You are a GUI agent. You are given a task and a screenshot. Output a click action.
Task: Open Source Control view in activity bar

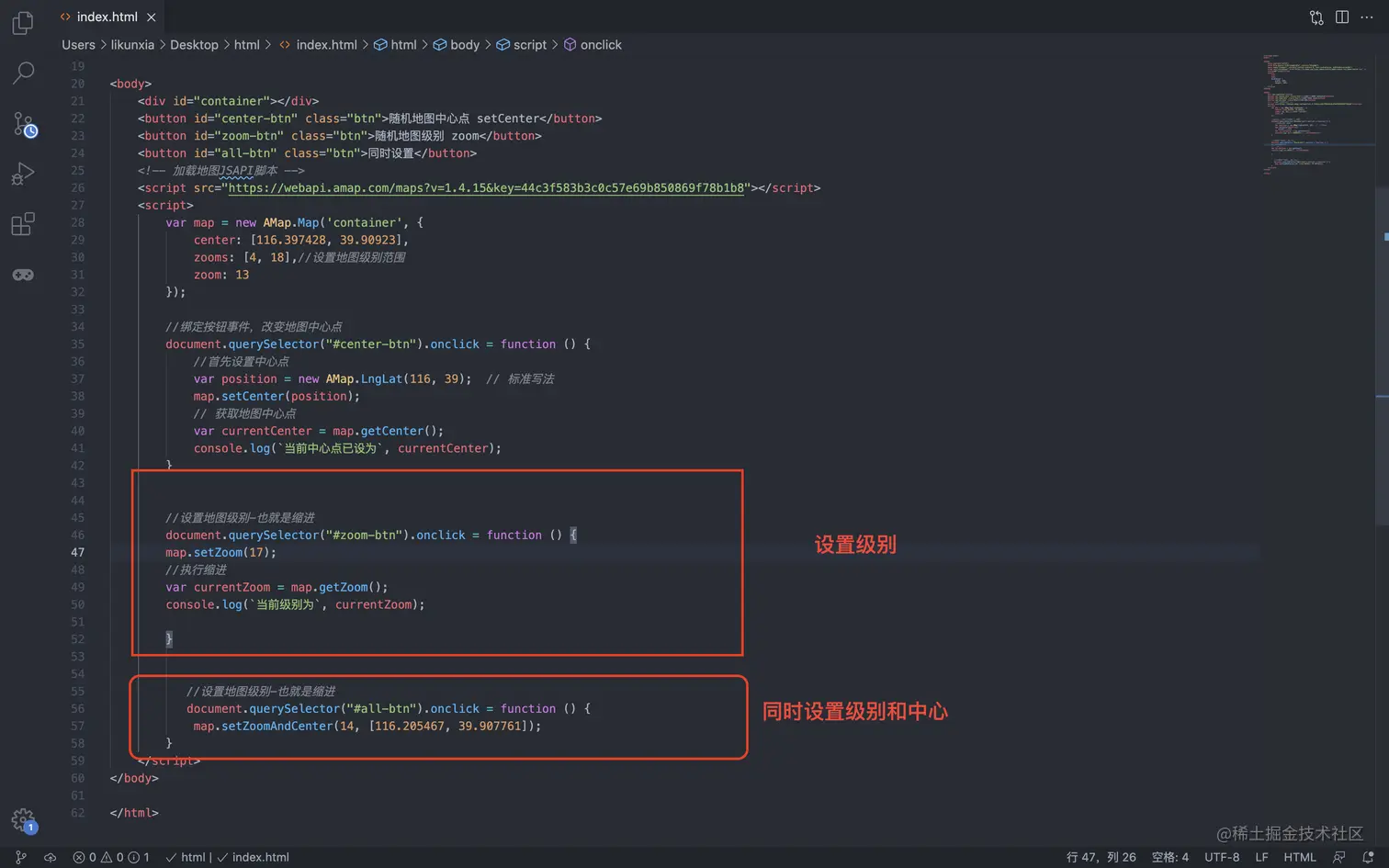tap(24, 124)
